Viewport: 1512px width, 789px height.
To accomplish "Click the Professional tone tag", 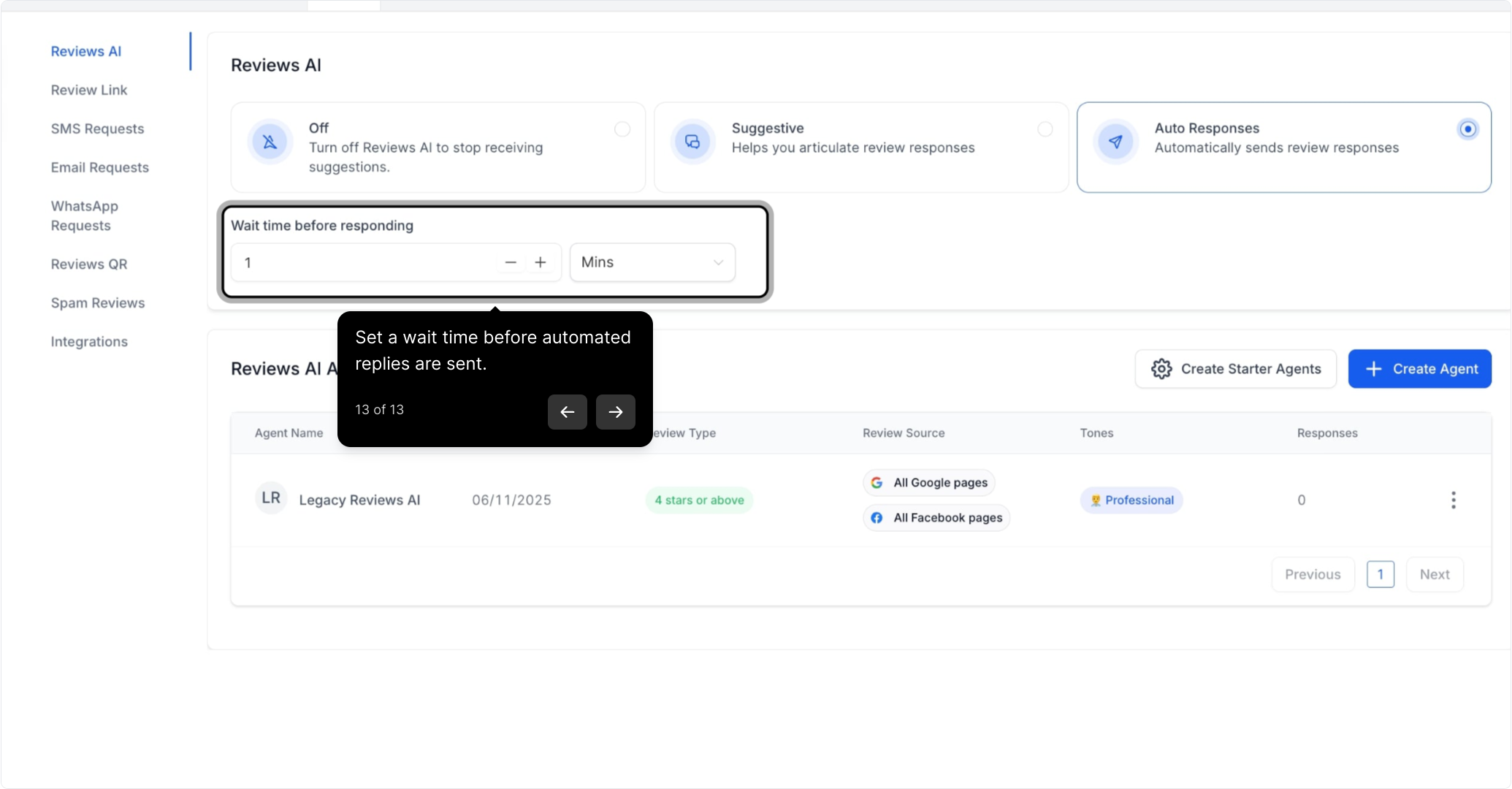I will click(1131, 500).
